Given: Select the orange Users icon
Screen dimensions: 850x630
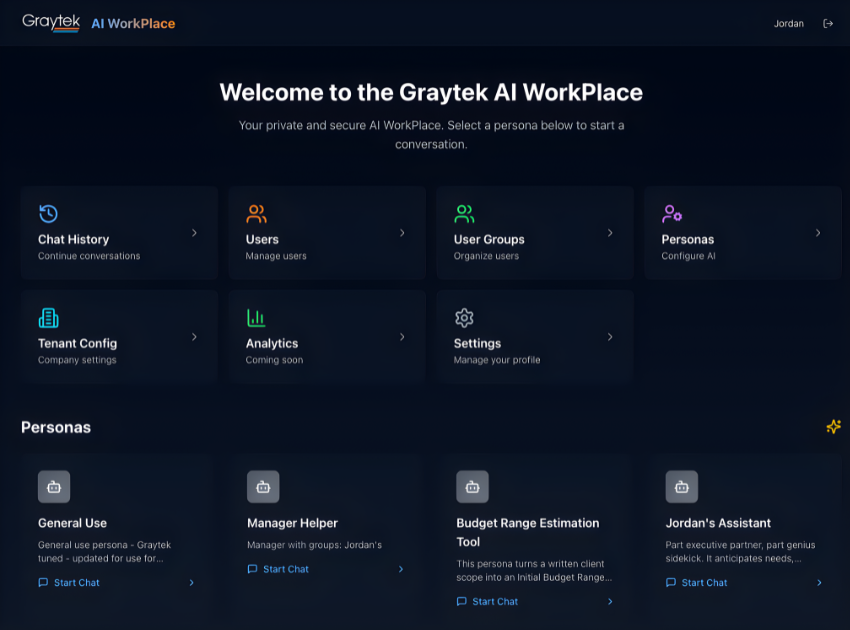Looking at the screenshot, I should [256, 212].
